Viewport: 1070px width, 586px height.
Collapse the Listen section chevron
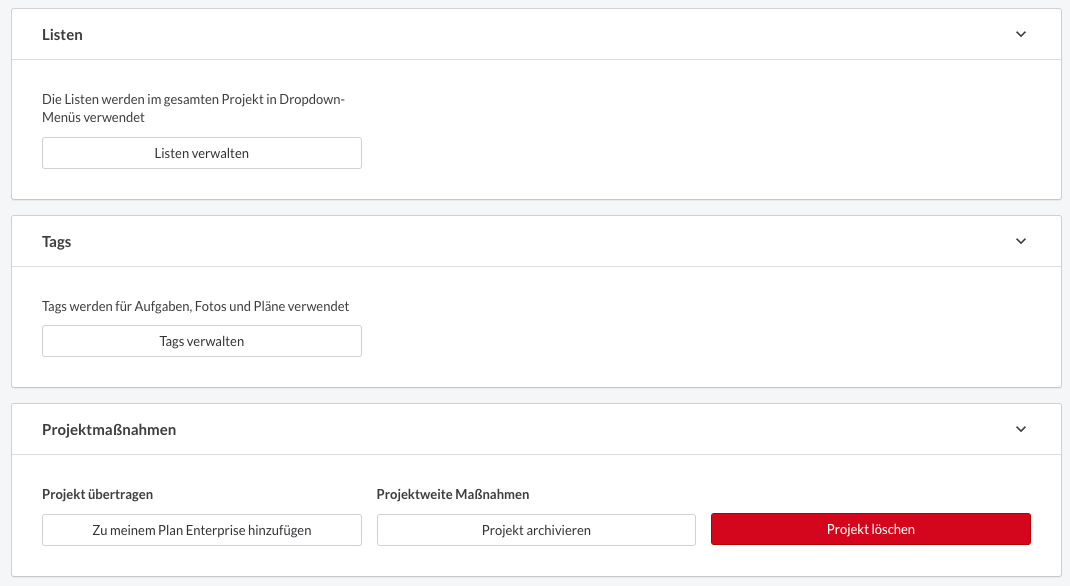click(x=1021, y=34)
